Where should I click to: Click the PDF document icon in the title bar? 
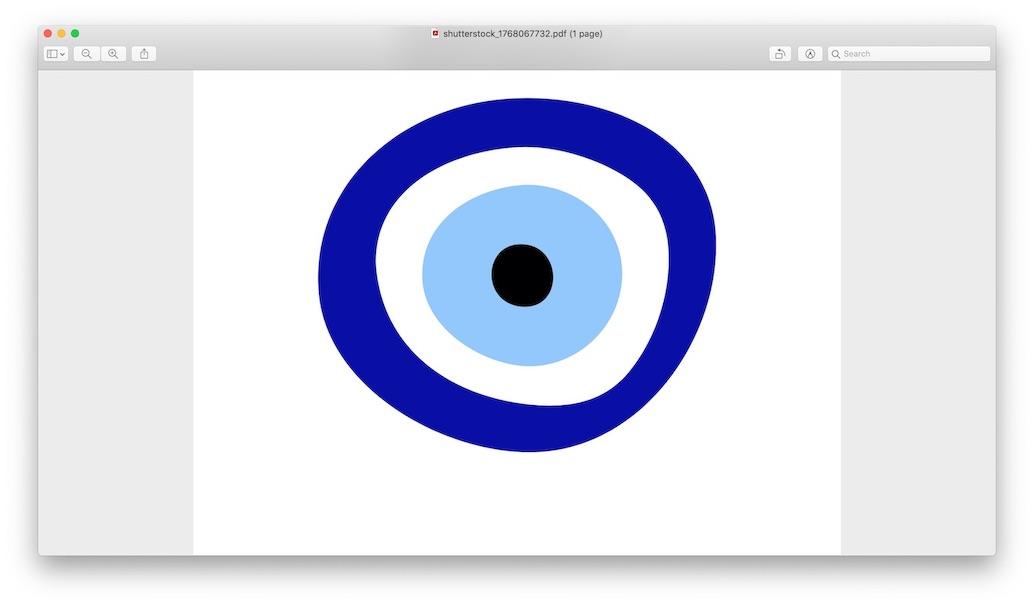coord(436,34)
